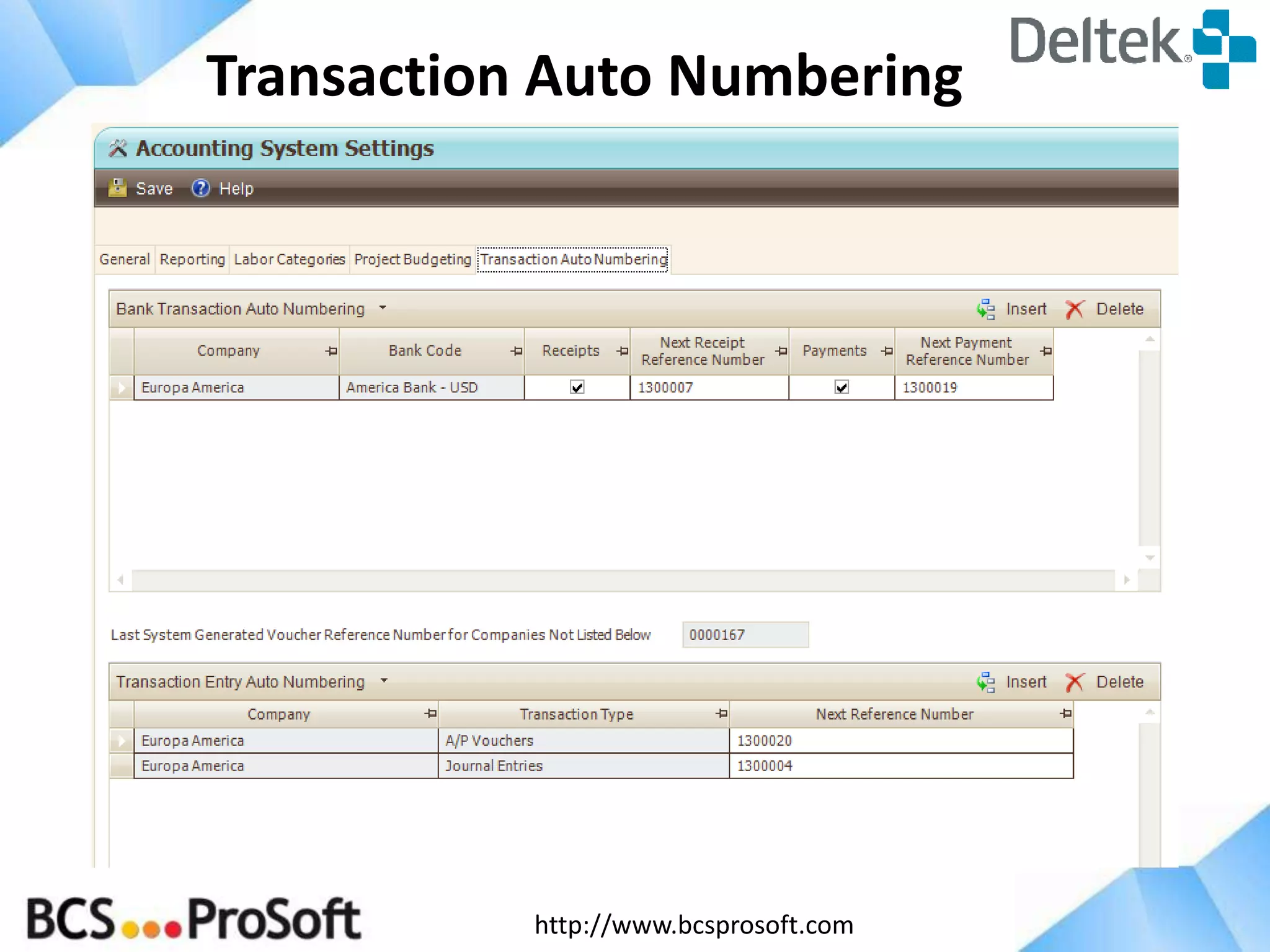Click the Accounting System Settings tools icon

118,149
